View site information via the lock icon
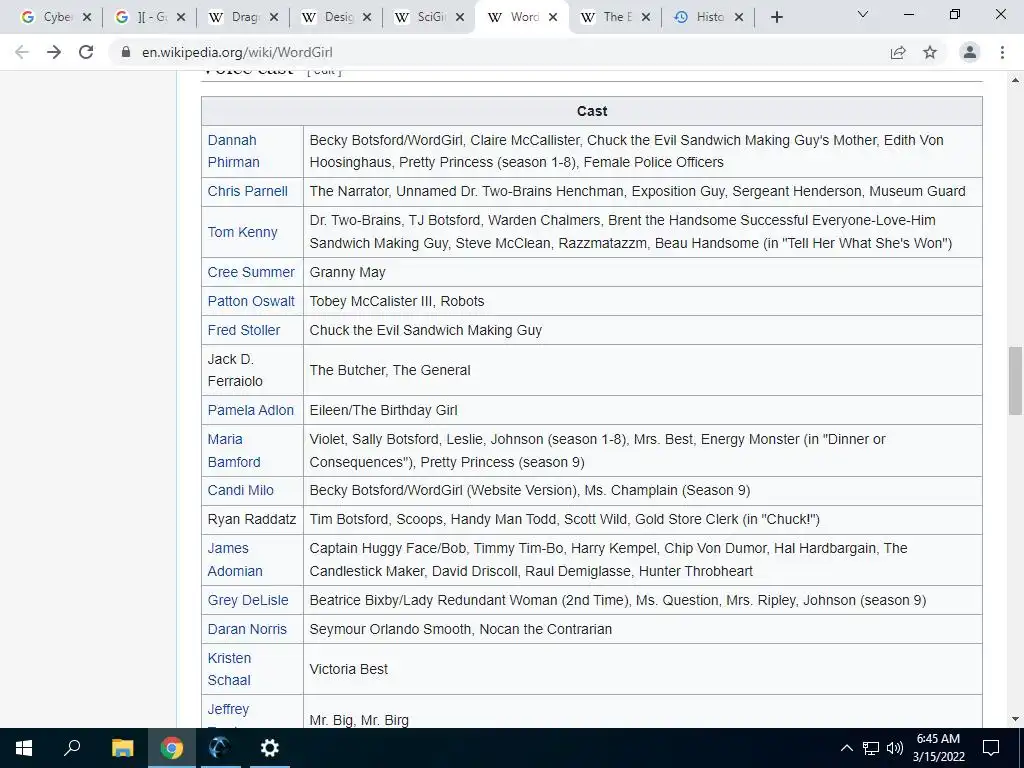The image size is (1024, 768). pos(126,52)
